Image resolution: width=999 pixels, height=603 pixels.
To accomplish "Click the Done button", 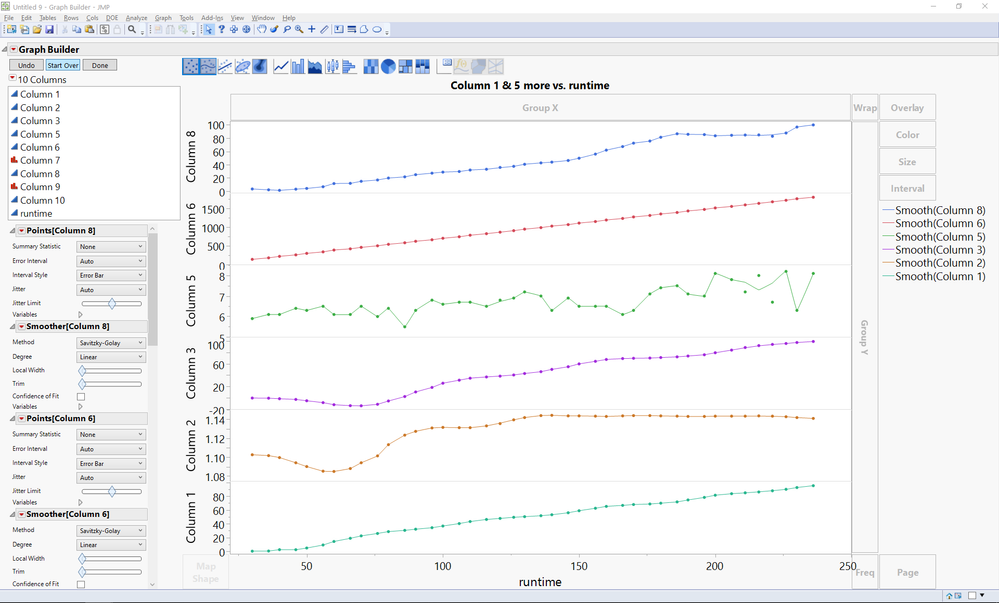I will click(x=99, y=64).
